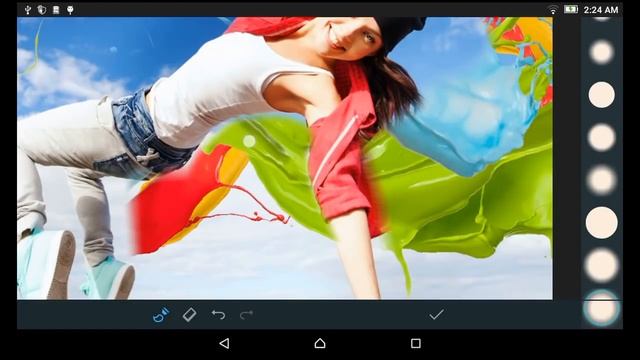Screen dimensions: 640x360
Task: Tap the SD card notification icon
Action: [56, 10]
